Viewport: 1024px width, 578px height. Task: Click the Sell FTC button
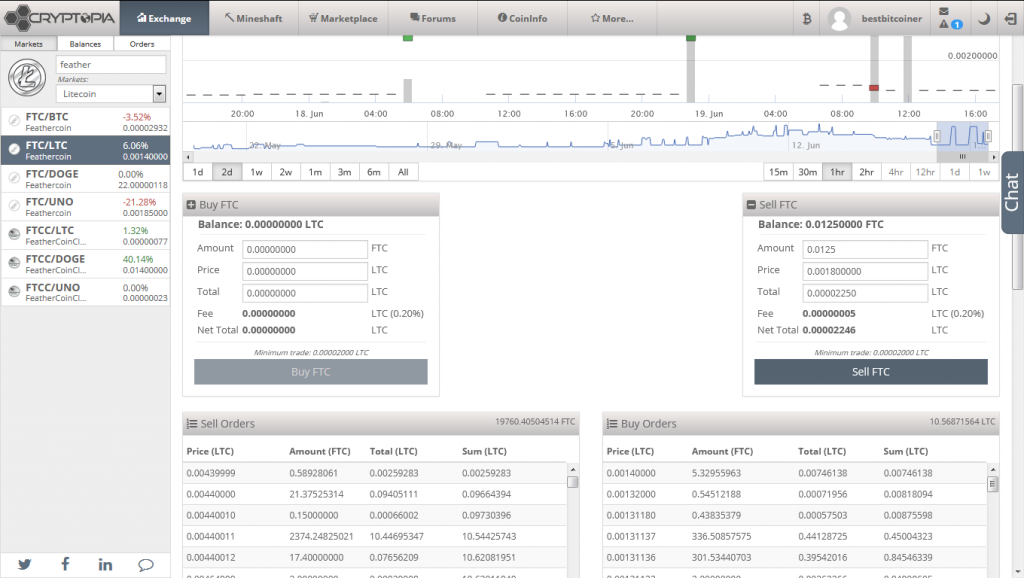point(871,372)
